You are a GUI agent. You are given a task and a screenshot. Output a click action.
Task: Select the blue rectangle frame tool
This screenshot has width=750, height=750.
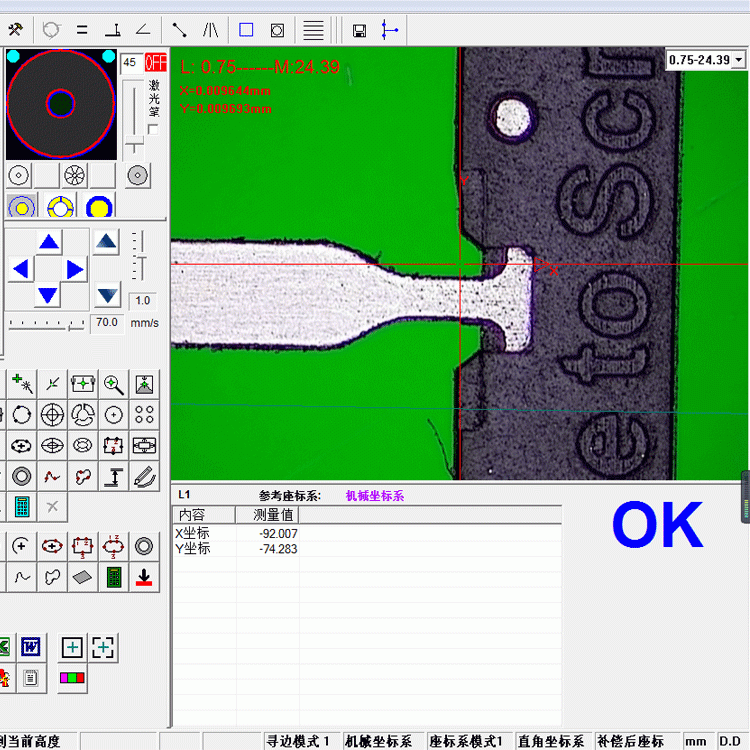(246, 30)
